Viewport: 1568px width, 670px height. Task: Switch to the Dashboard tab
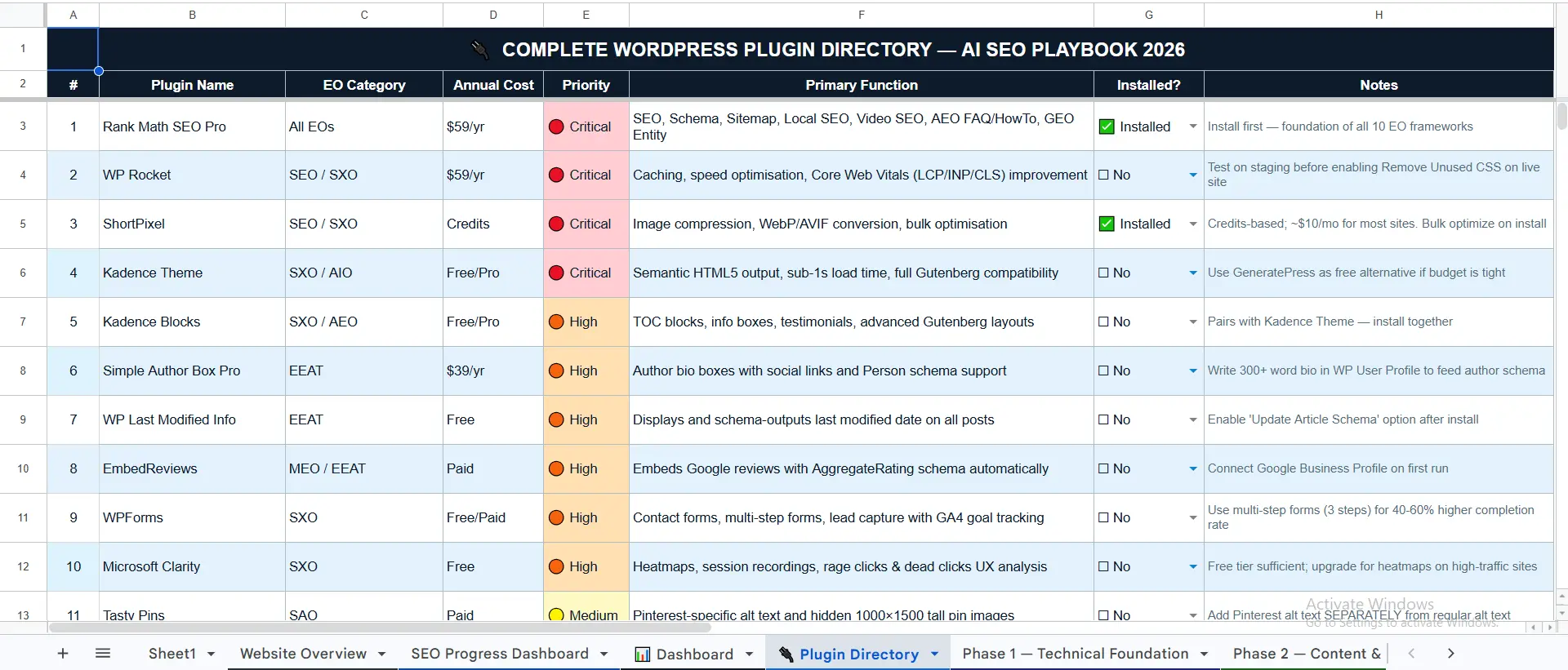[x=695, y=654]
